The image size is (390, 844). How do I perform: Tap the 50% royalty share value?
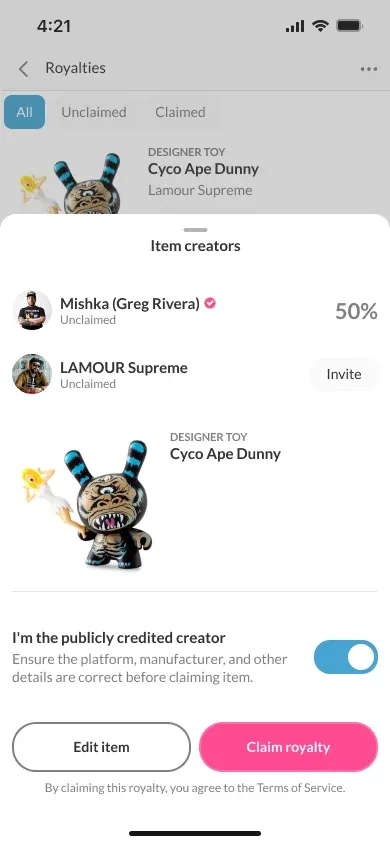[356, 311]
